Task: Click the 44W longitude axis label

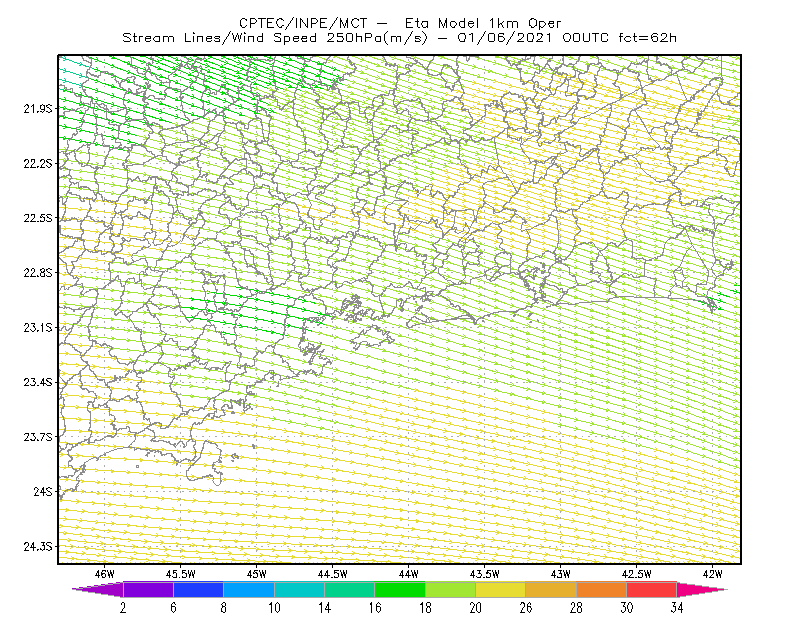Action: coord(409,574)
